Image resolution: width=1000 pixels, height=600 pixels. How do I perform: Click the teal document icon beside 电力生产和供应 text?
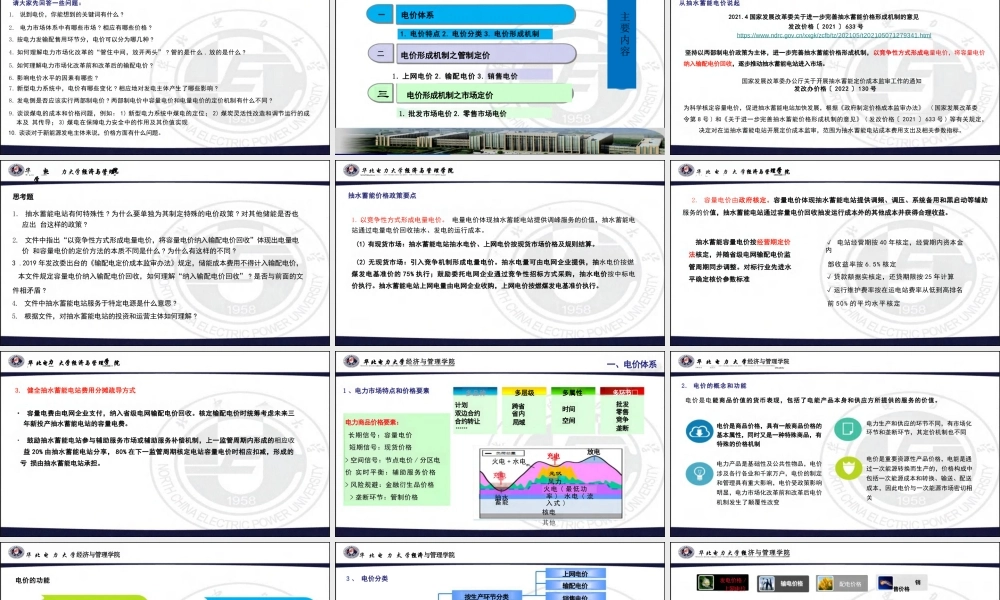848,430
